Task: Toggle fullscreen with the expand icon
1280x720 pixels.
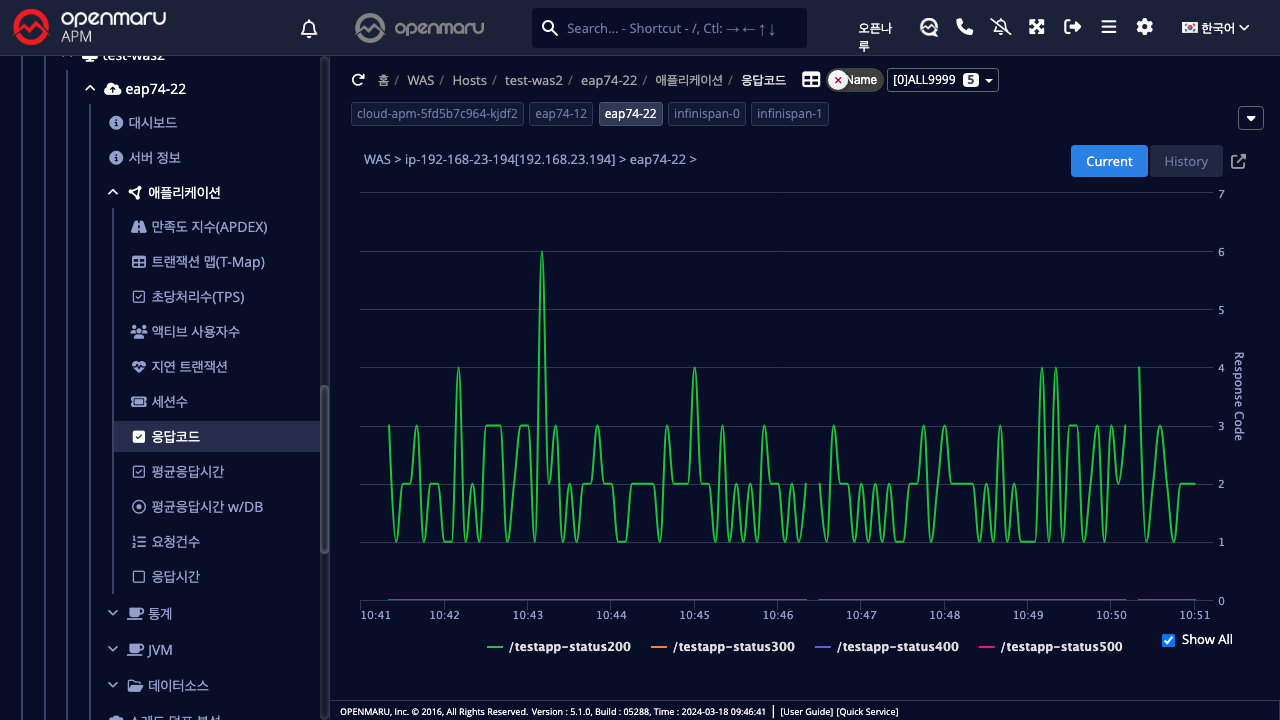Action: 1036,27
